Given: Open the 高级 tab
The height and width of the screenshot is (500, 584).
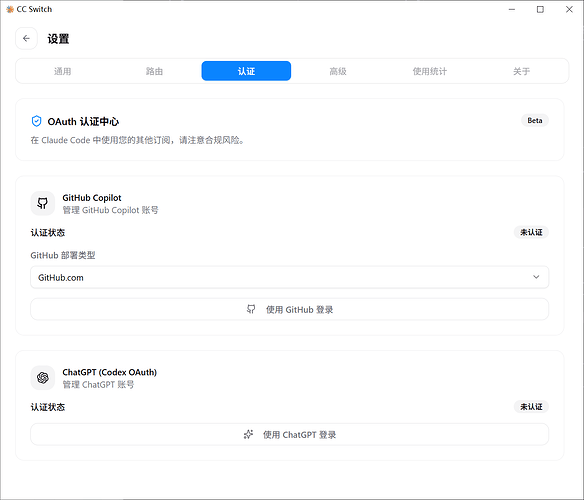Looking at the screenshot, I should 338,71.
